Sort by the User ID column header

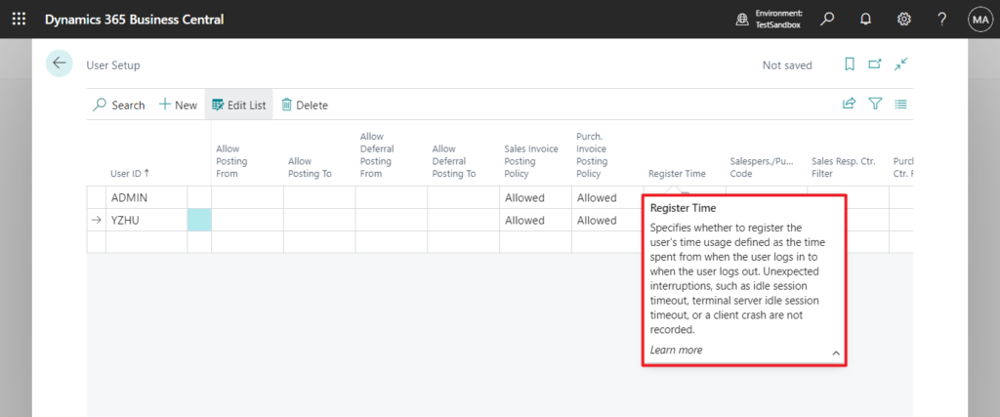click(130, 173)
